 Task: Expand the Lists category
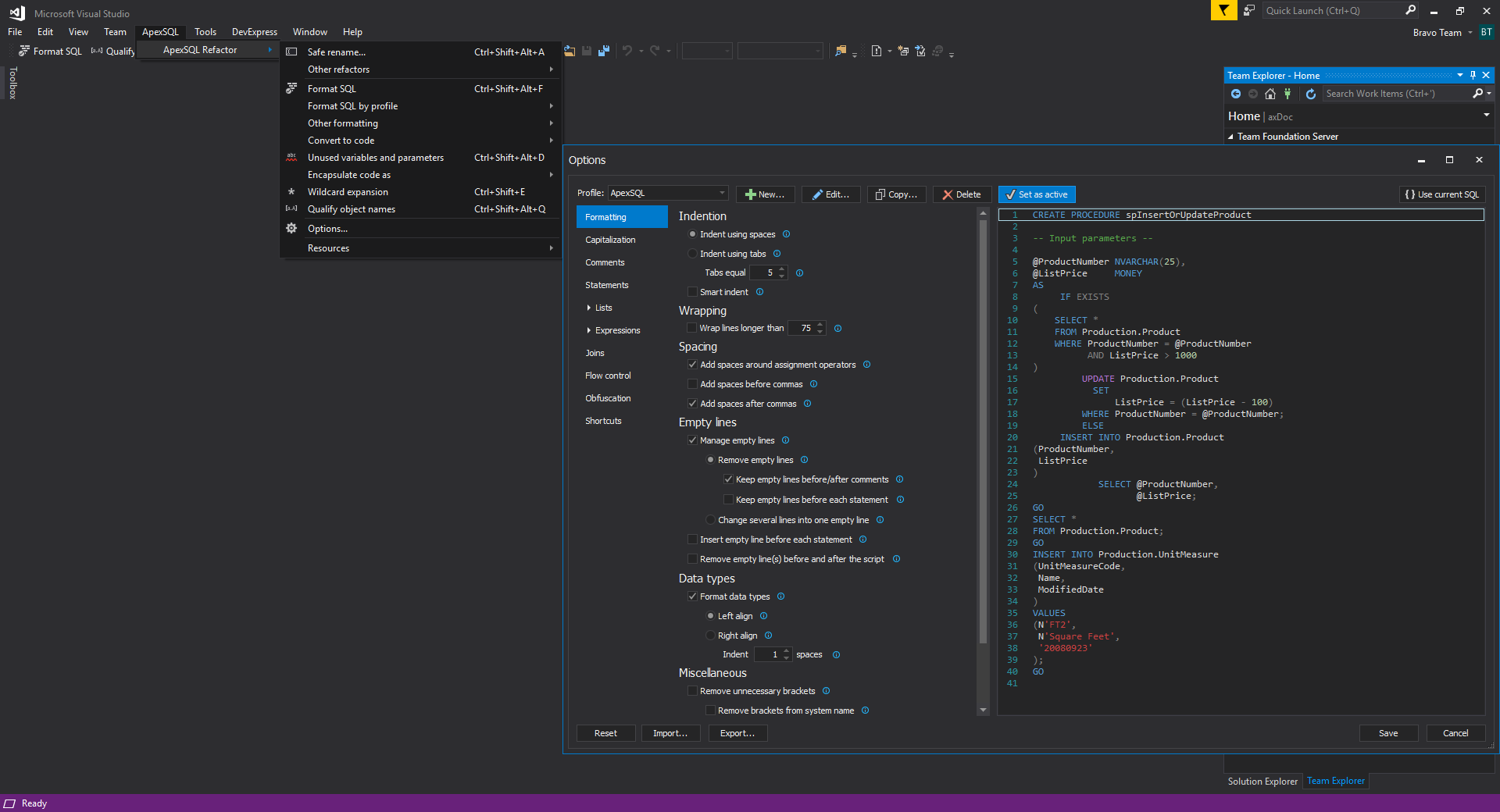589,308
